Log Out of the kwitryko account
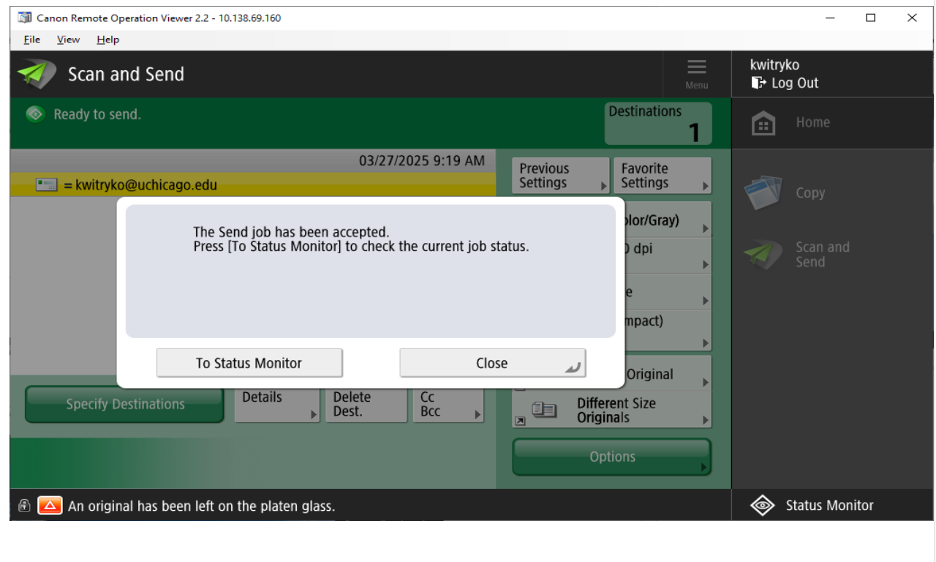 pos(785,83)
